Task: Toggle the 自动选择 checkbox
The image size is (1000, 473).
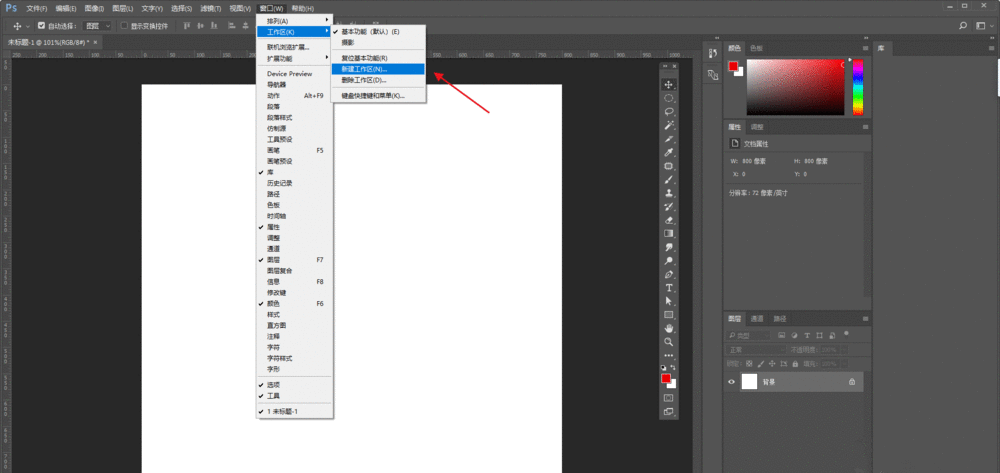Action: 41,25
